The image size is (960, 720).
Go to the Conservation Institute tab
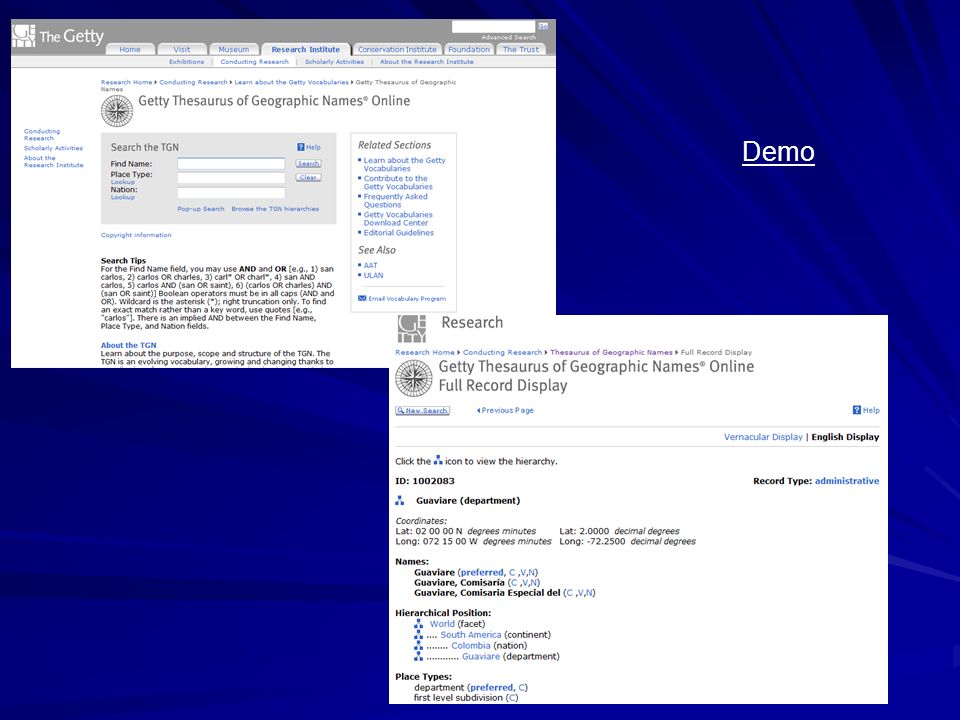(x=397, y=50)
